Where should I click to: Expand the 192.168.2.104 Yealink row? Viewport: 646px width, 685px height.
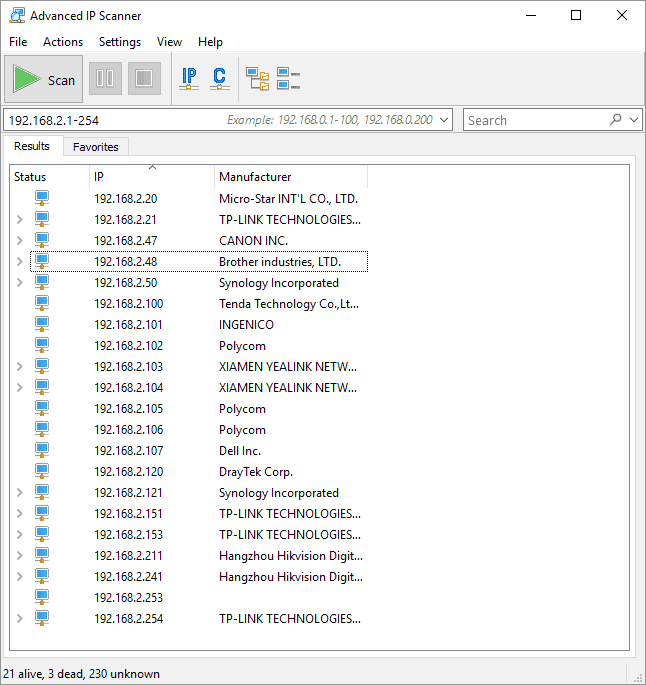click(20, 387)
